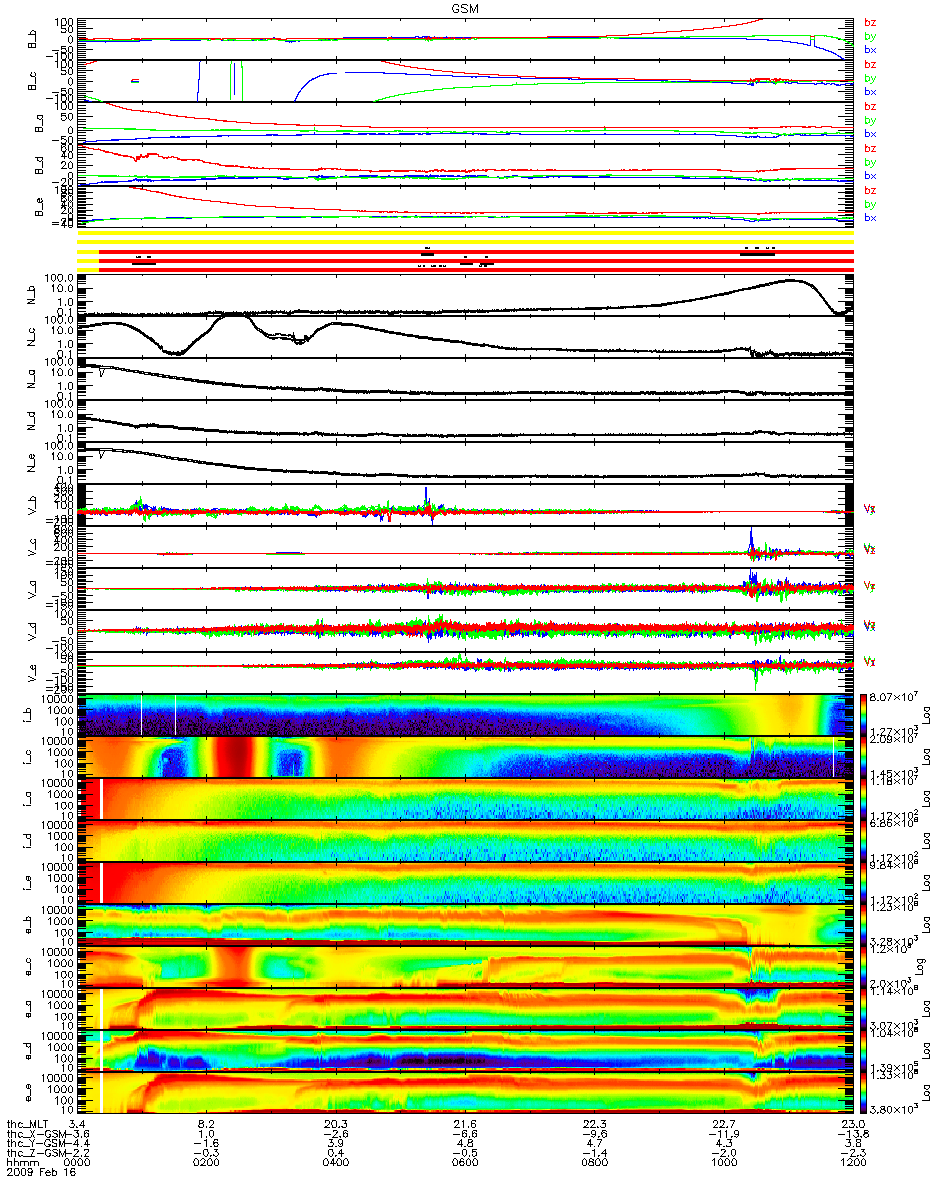Screen dimensions: 930x1200
Task: Click the MLT value 8.2
Action: pos(207,1126)
